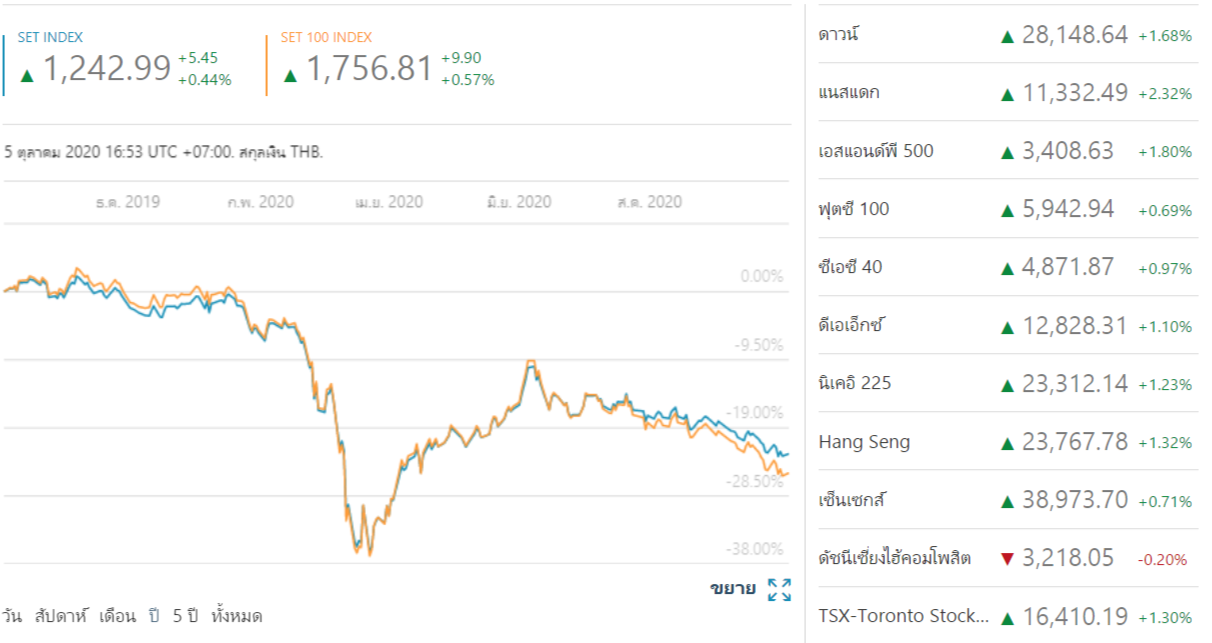Click the expand chart arrows icon
Screen dimensions: 1212x643
pyautogui.click(x=779, y=589)
